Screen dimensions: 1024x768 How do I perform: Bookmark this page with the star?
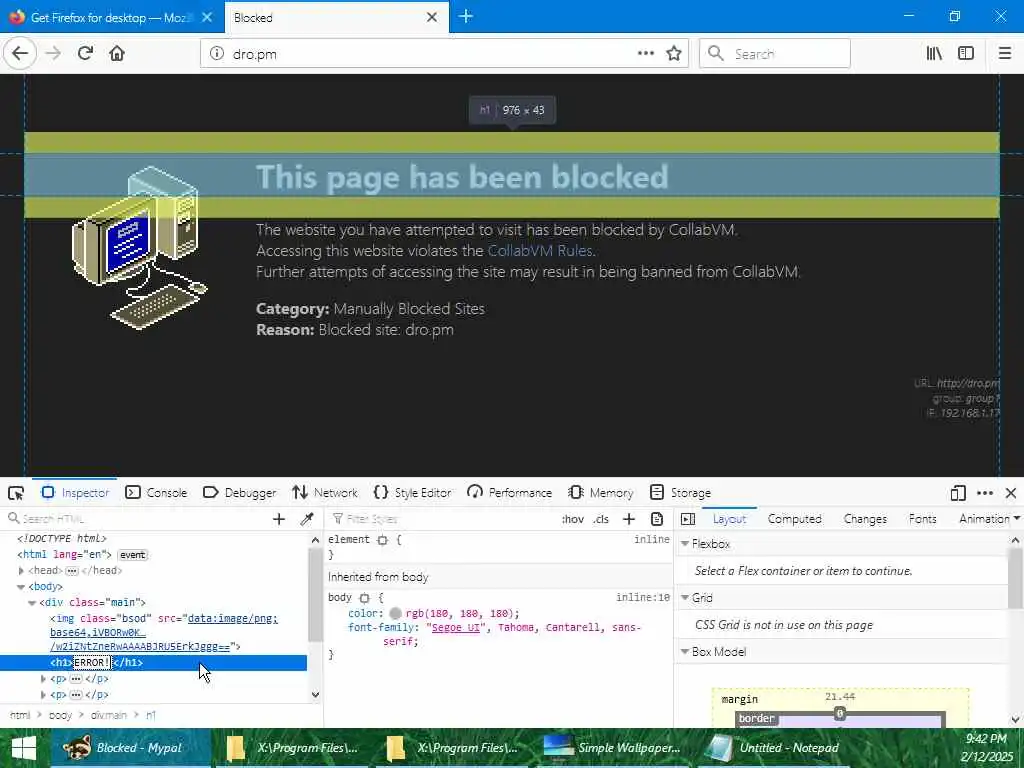pos(673,54)
